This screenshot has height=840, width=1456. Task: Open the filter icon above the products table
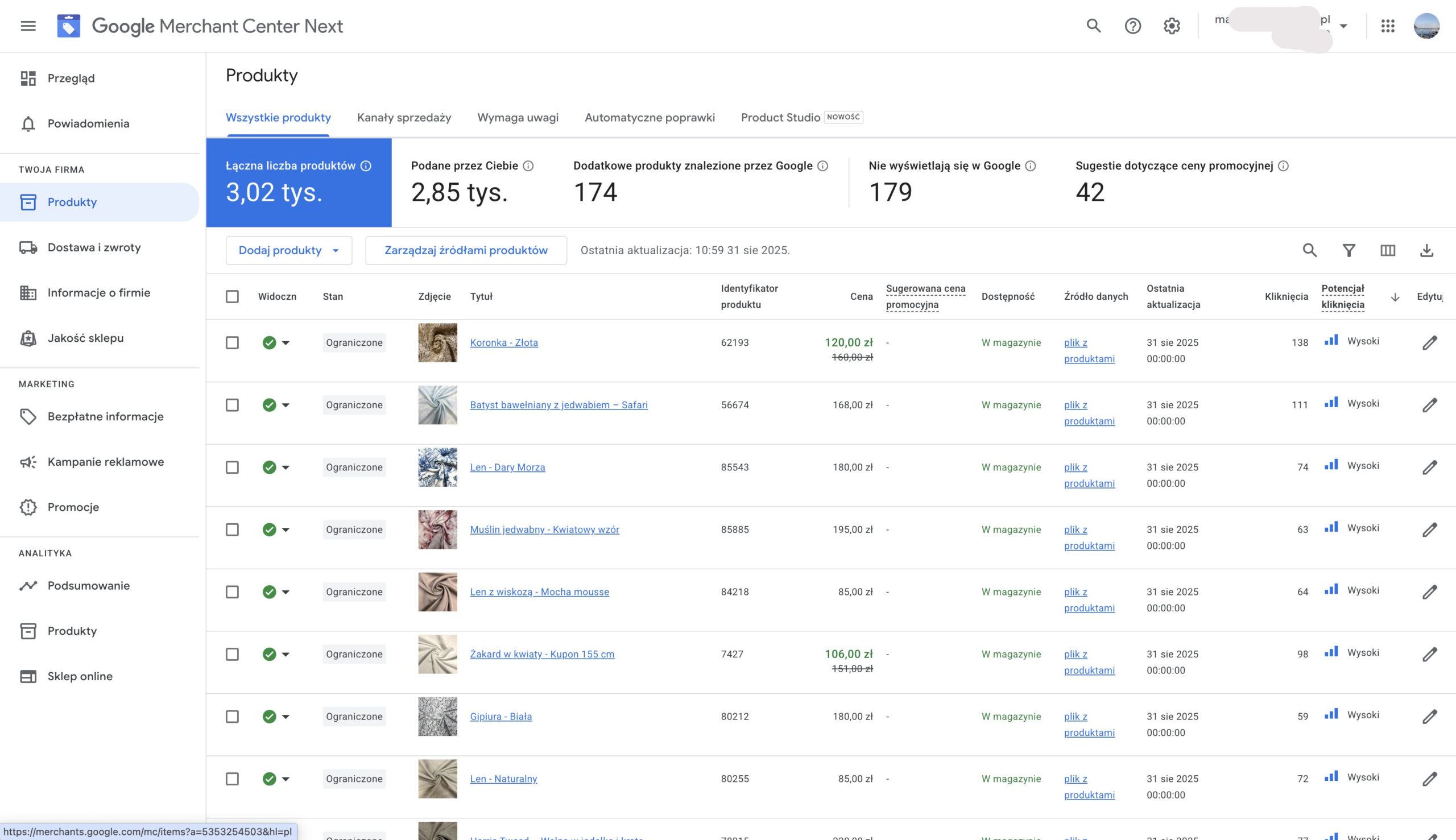coord(1349,250)
